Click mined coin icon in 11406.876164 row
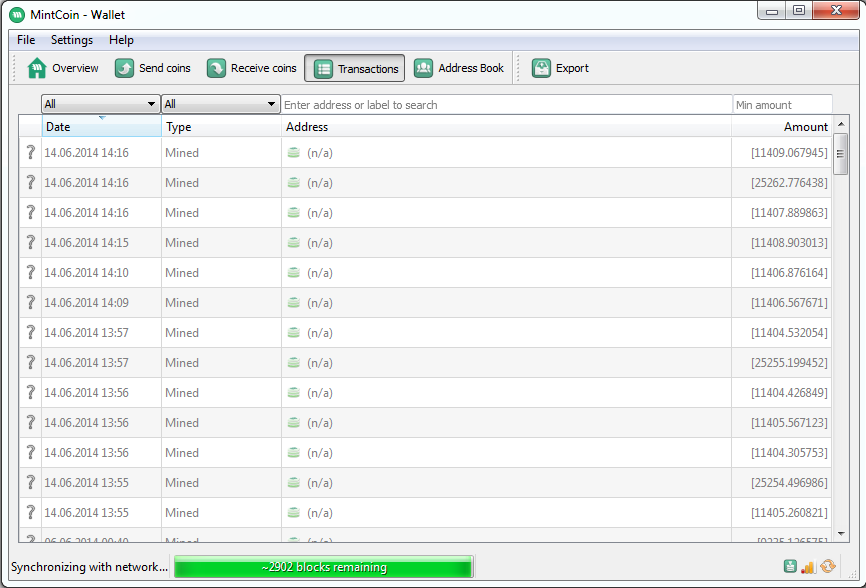 point(294,272)
